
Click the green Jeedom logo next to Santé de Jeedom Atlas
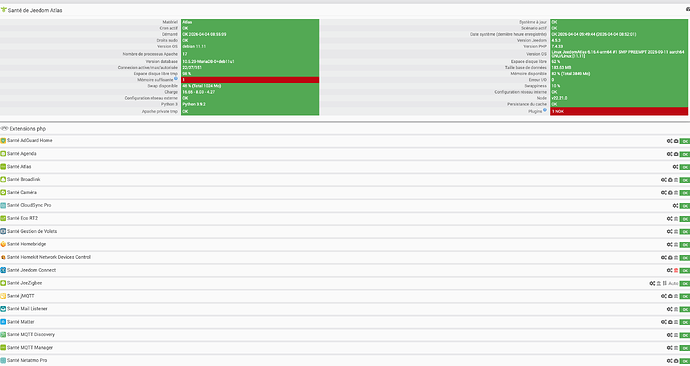(x=4, y=9)
